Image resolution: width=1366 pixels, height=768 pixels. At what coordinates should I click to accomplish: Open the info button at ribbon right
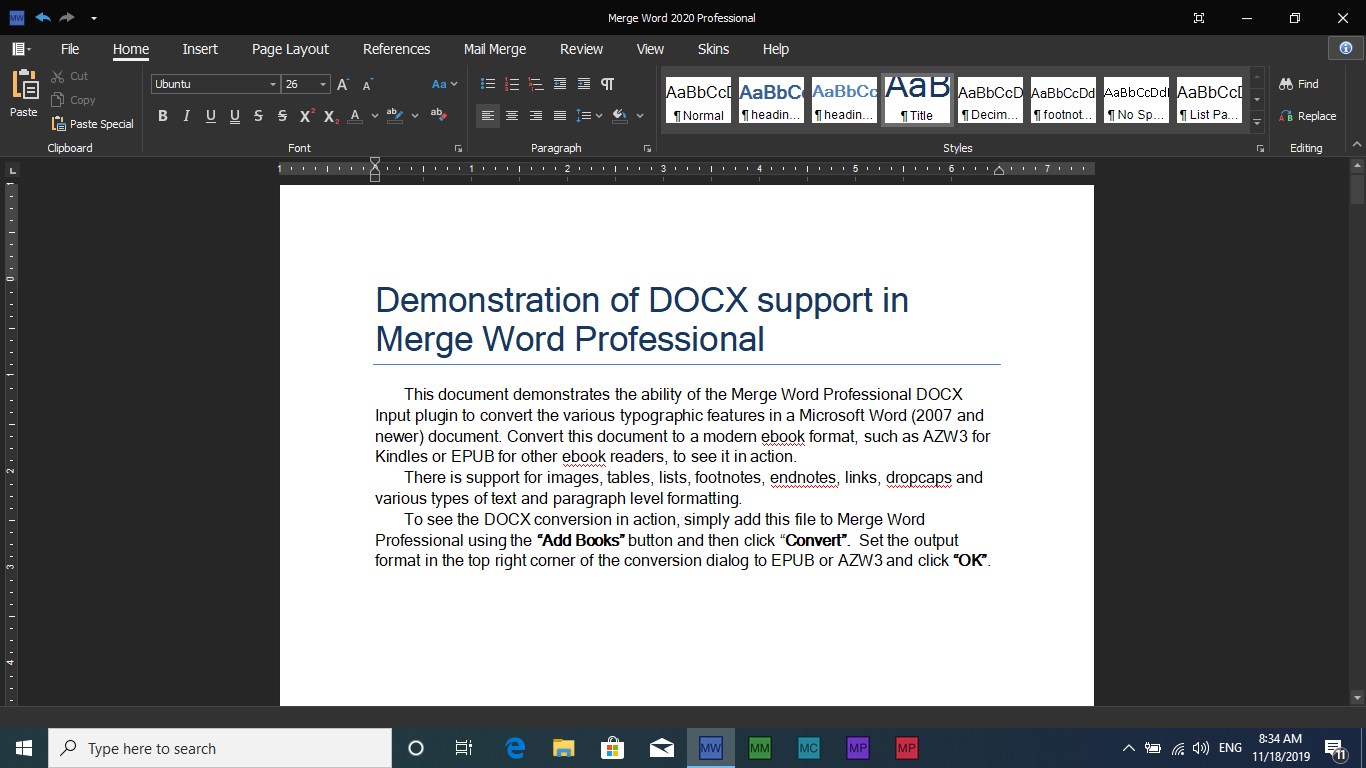[x=1346, y=48]
